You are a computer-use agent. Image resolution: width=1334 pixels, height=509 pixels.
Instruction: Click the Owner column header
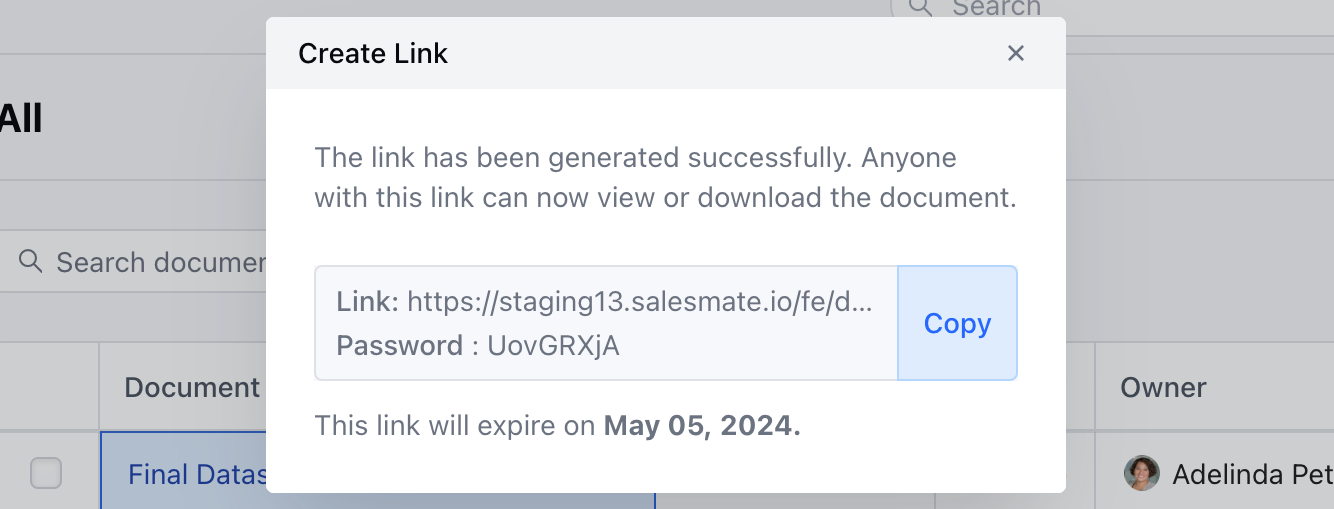tap(1163, 387)
